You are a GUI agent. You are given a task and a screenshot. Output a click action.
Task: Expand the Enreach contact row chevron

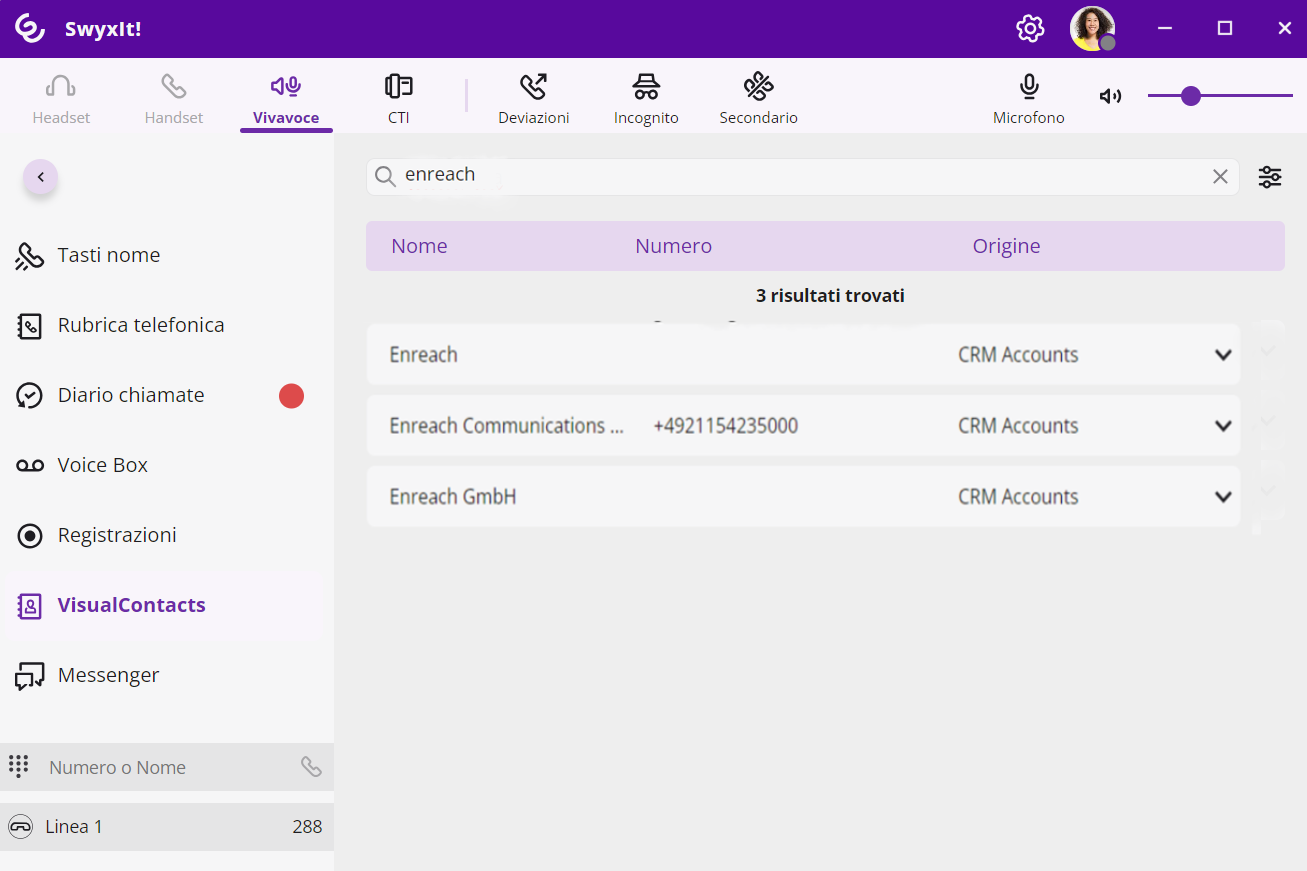pos(1223,355)
